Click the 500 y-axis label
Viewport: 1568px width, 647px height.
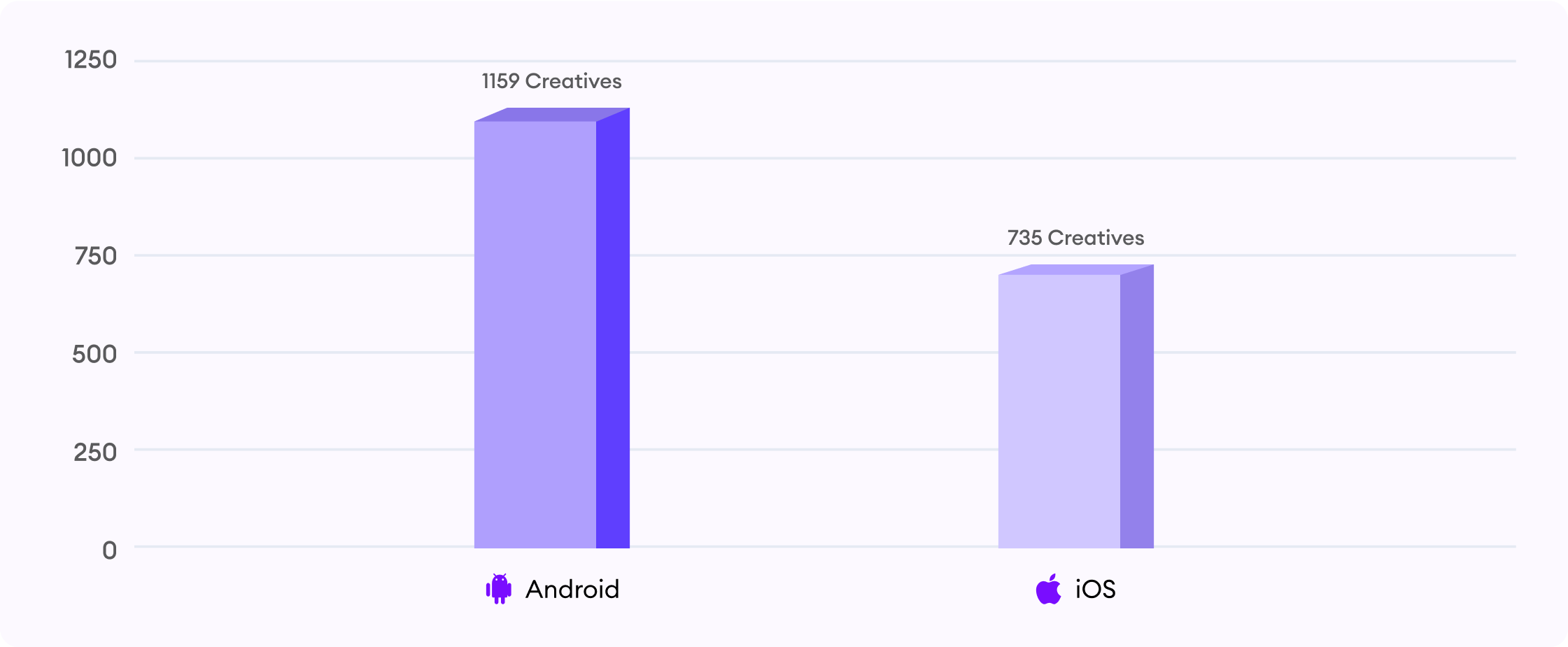[x=94, y=354]
